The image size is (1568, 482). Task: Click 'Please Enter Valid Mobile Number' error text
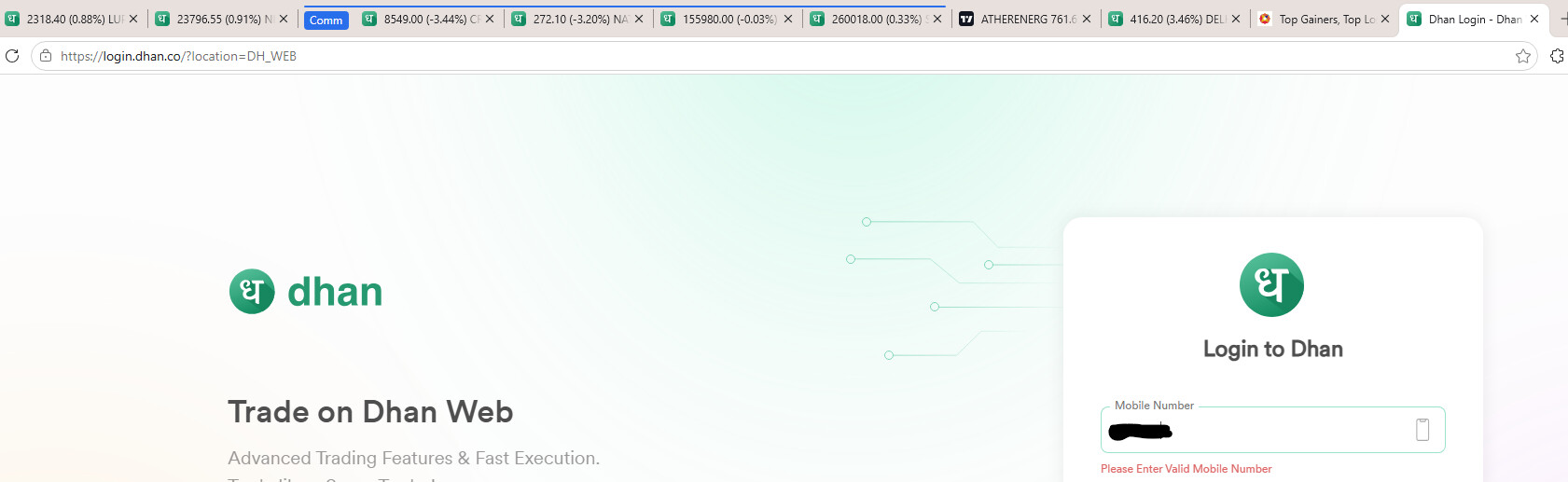[1186, 469]
